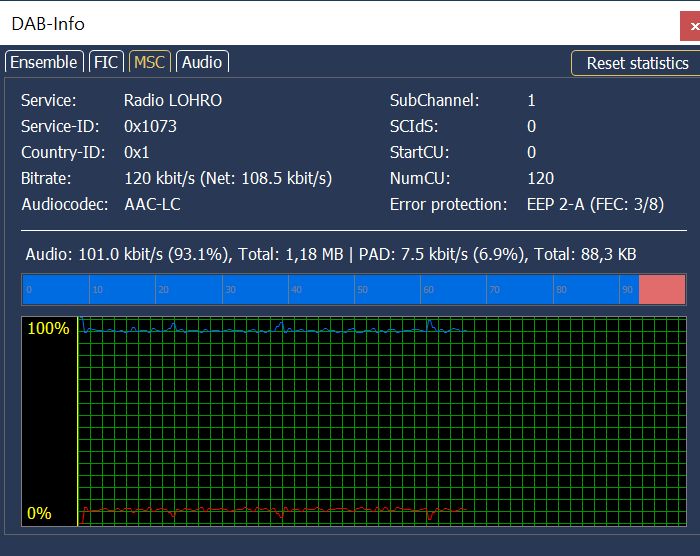Click the Audio and PAD statistics text line
Image resolution: width=700 pixels, height=556 pixels.
tap(331, 254)
